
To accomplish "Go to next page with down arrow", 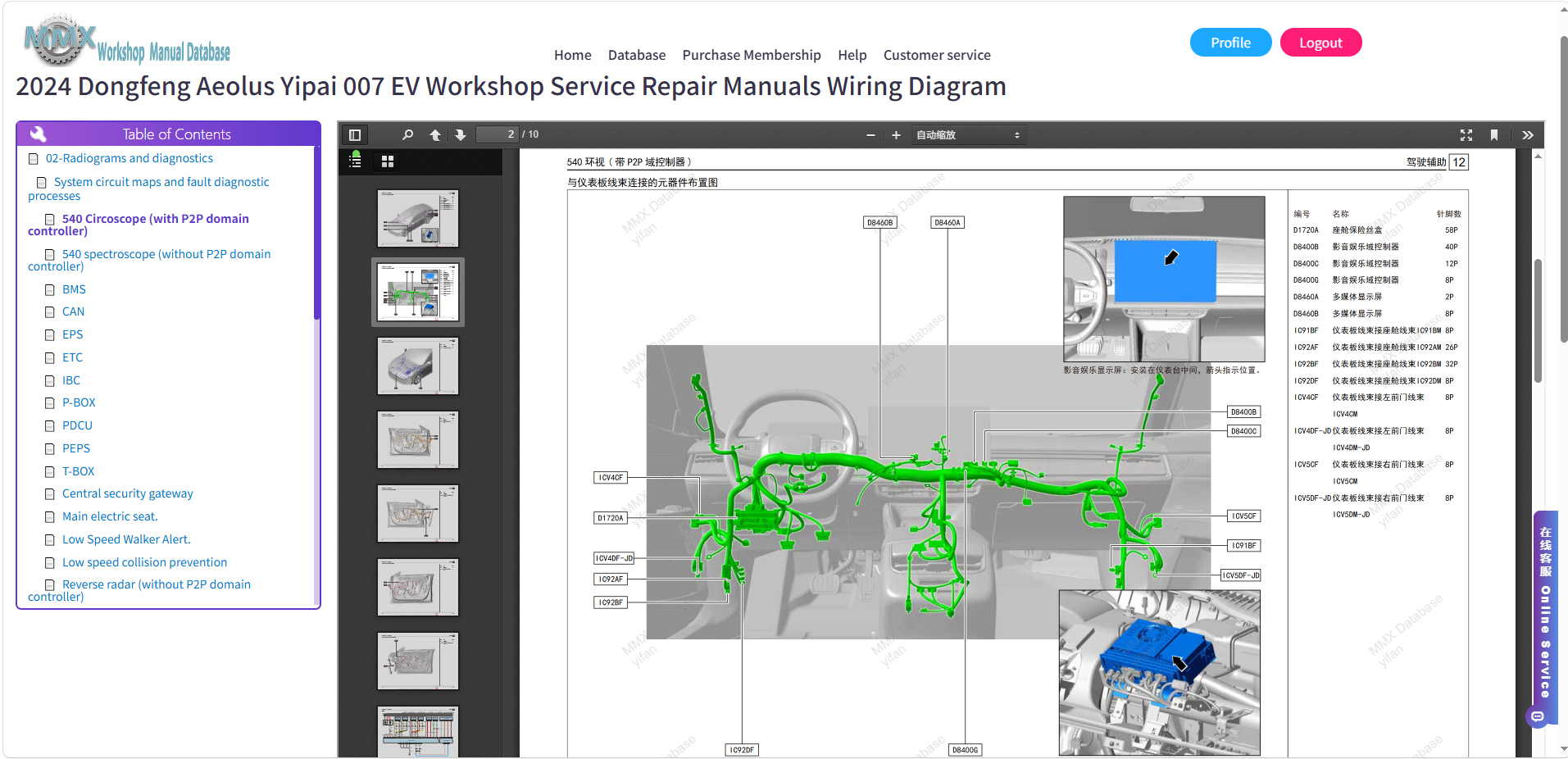I will click(x=461, y=134).
